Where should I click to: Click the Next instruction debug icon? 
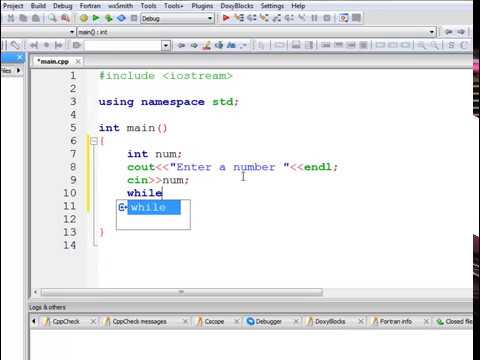tap(289, 18)
